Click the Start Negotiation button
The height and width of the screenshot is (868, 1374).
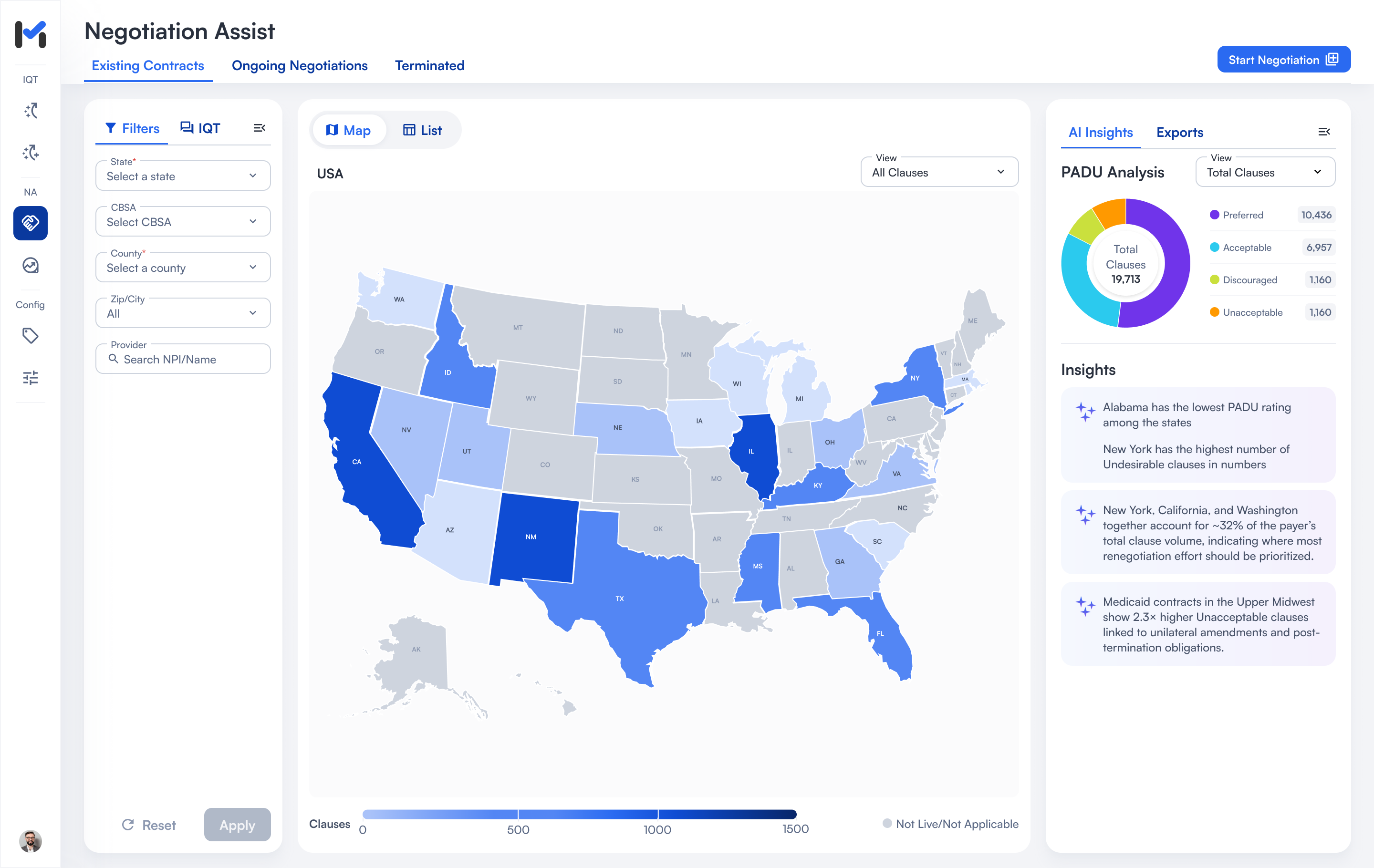coord(1284,59)
